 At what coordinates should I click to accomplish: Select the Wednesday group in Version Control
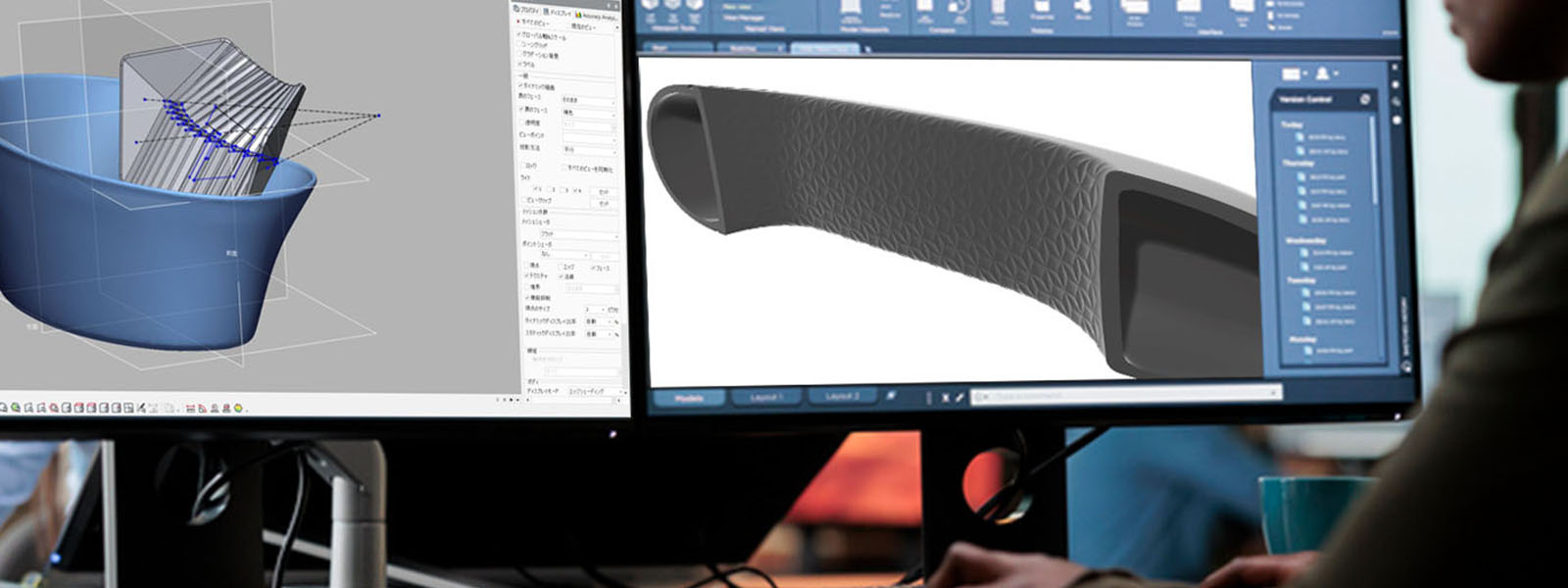(1306, 240)
